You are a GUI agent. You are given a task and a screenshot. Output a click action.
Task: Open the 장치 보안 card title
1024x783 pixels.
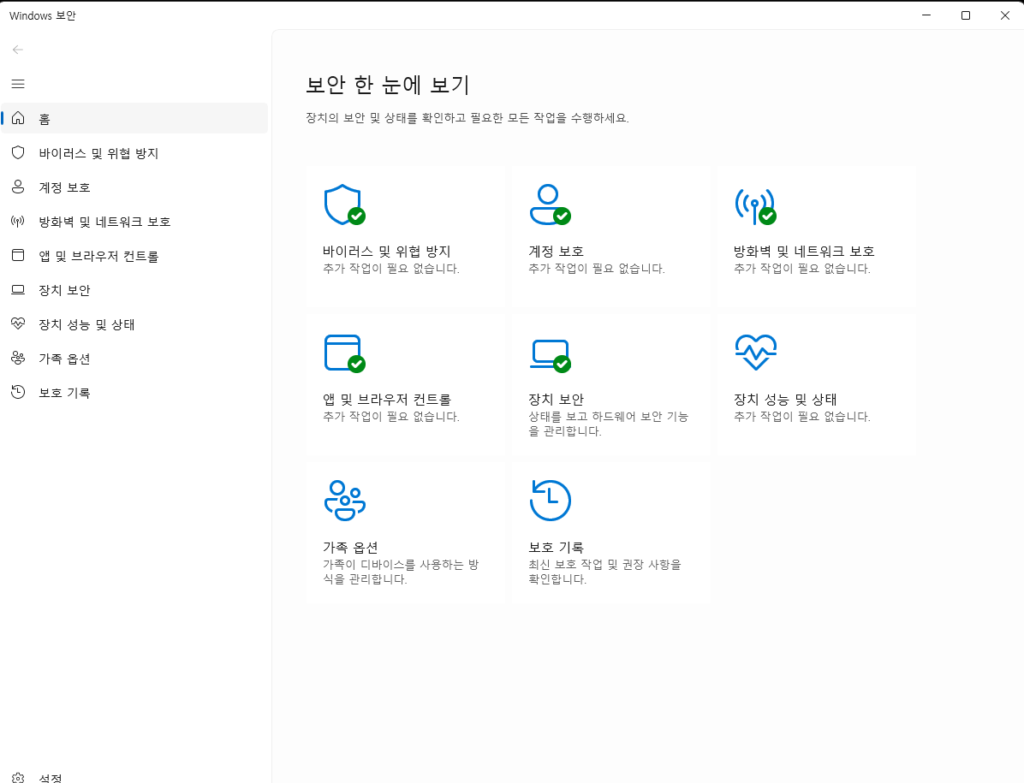[x=556, y=399]
